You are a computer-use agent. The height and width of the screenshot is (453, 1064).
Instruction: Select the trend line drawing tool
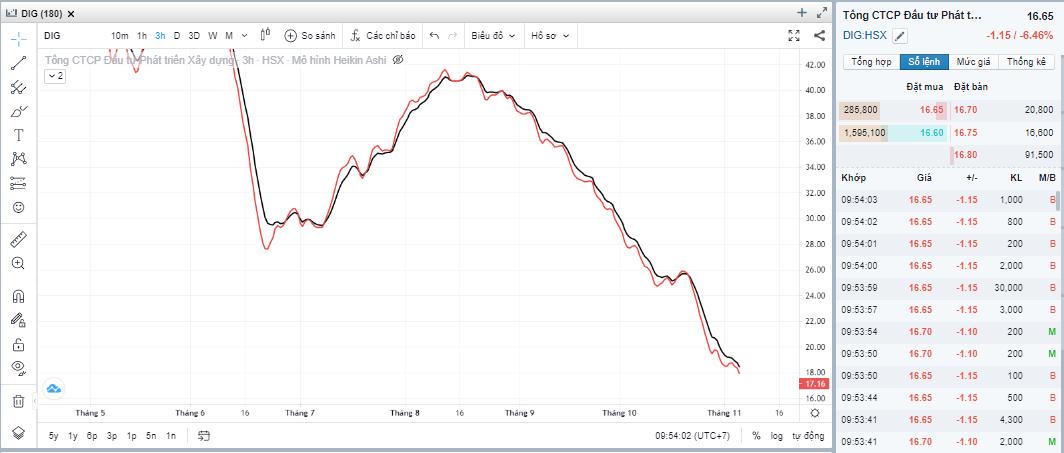click(x=18, y=63)
